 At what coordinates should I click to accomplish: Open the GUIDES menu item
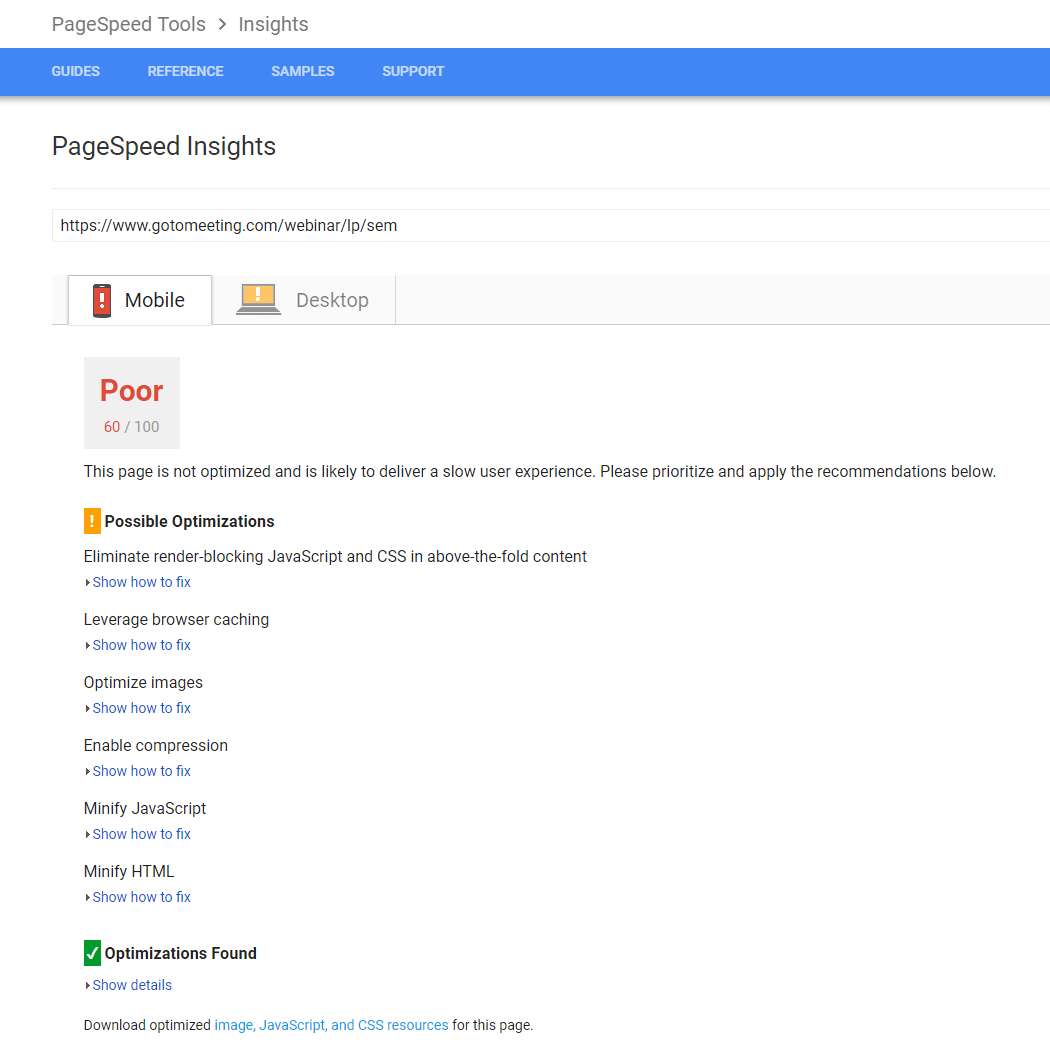(75, 71)
